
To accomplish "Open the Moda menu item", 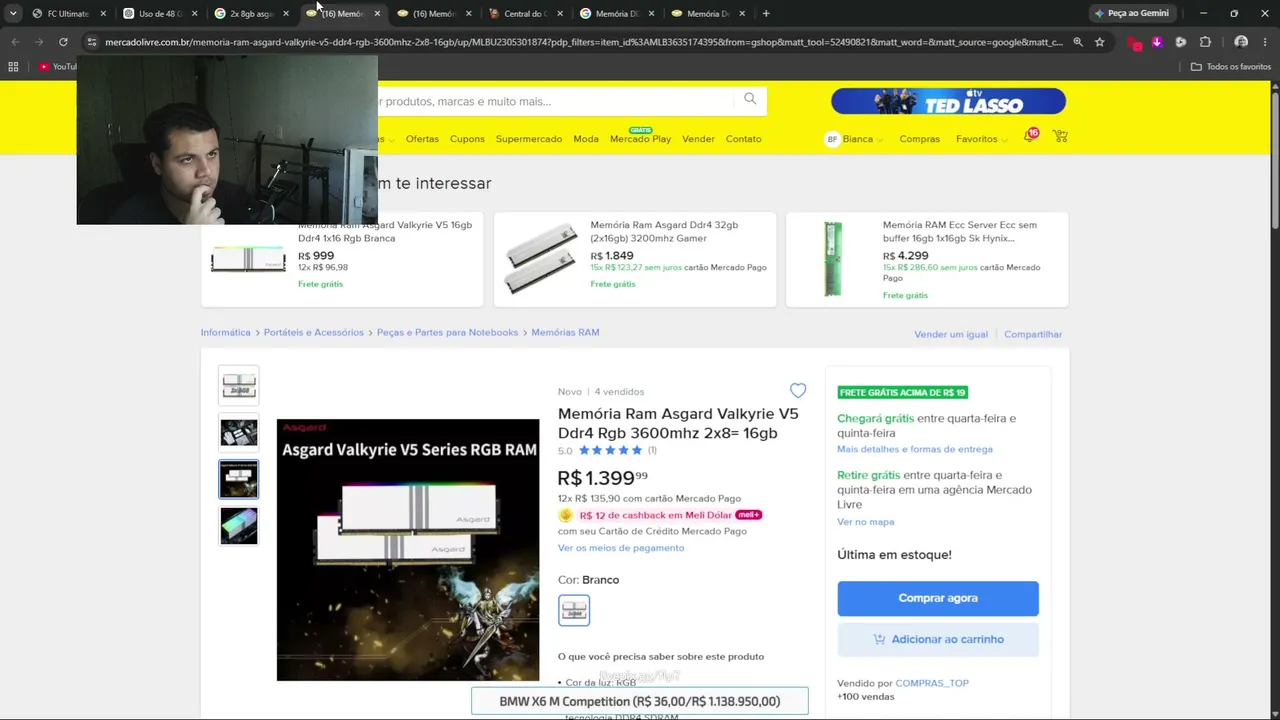I will tap(586, 139).
